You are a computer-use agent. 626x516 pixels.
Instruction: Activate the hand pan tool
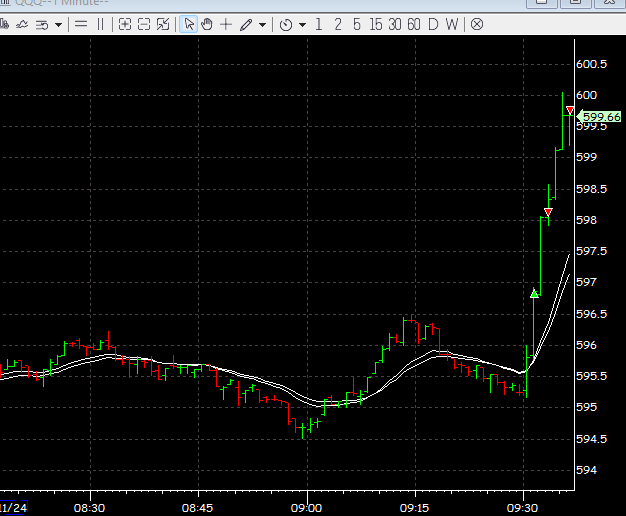(207, 24)
